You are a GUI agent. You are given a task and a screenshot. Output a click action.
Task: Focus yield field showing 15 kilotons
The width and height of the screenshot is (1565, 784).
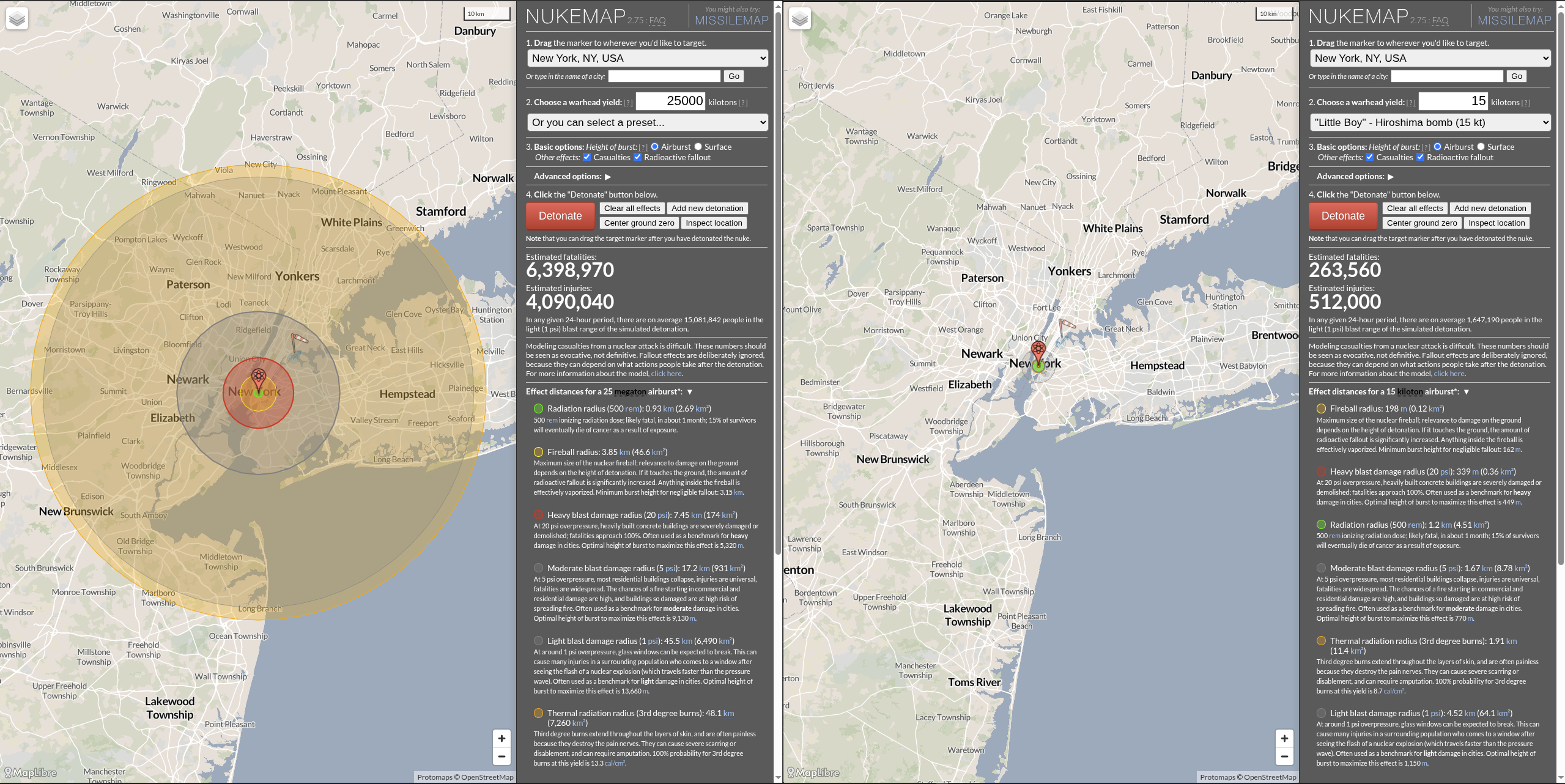[1454, 101]
